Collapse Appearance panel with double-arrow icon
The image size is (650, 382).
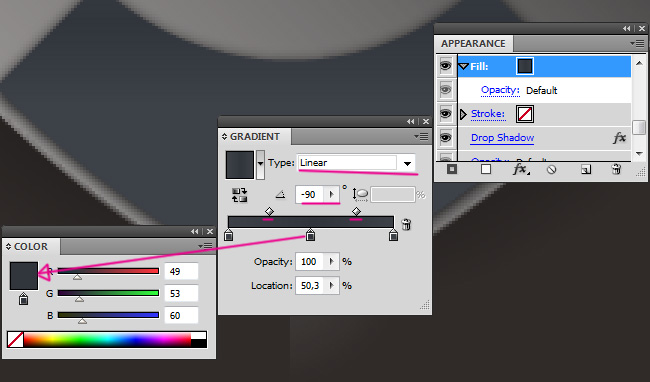(627, 29)
